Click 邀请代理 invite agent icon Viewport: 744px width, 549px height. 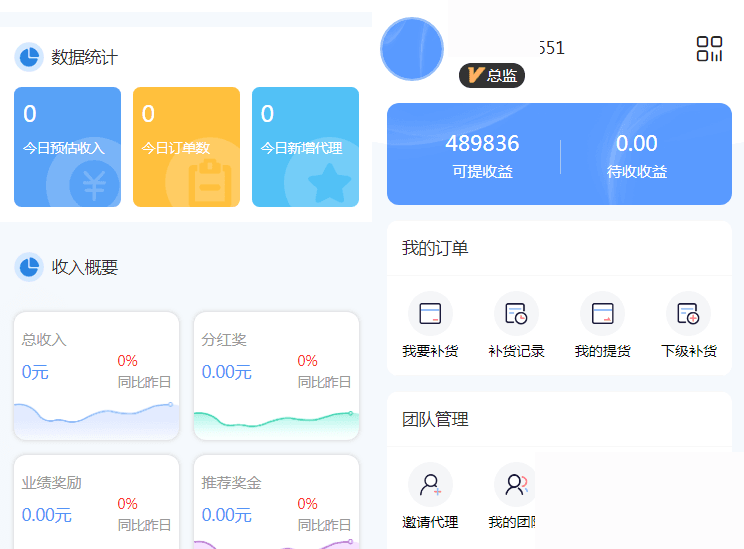click(430, 485)
